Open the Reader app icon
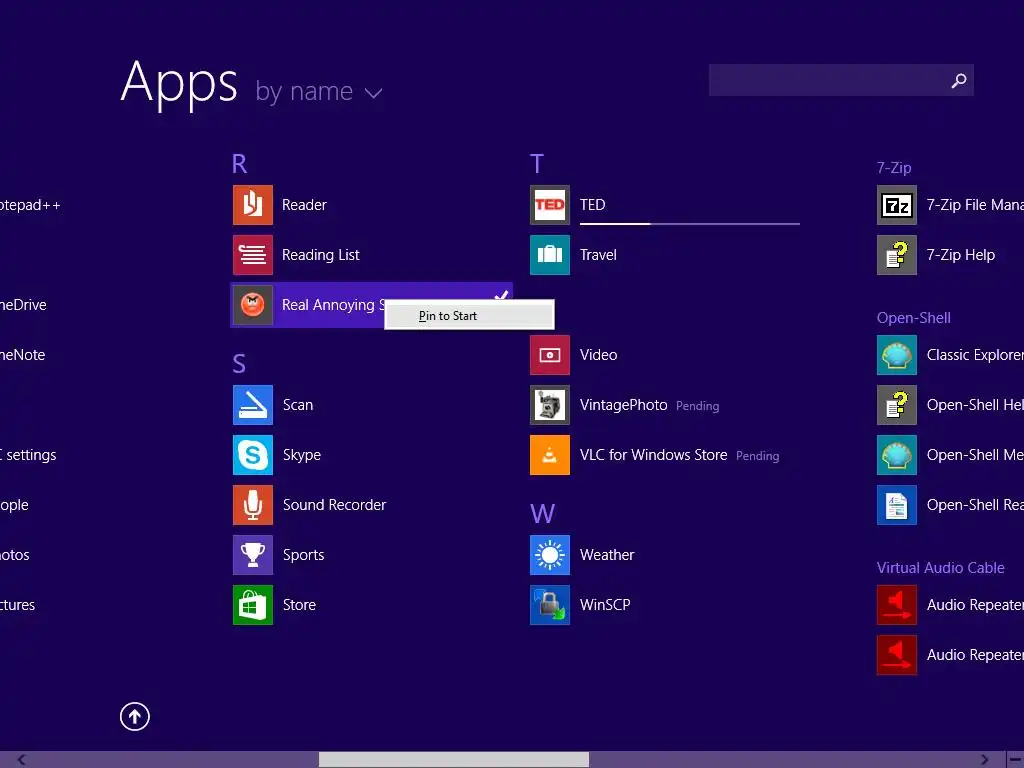Image resolution: width=1024 pixels, height=768 pixels. click(x=253, y=205)
